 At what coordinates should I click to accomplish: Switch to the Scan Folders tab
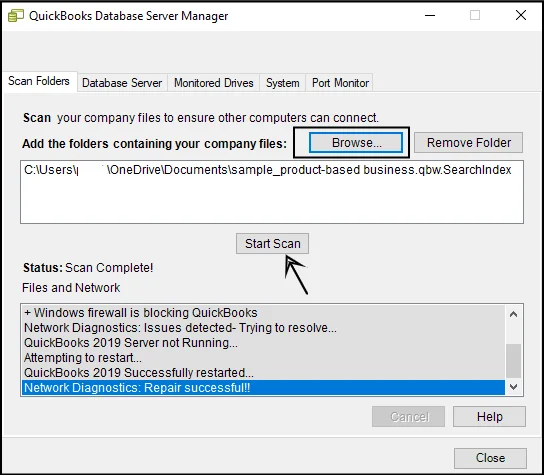[x=39, y=81]
